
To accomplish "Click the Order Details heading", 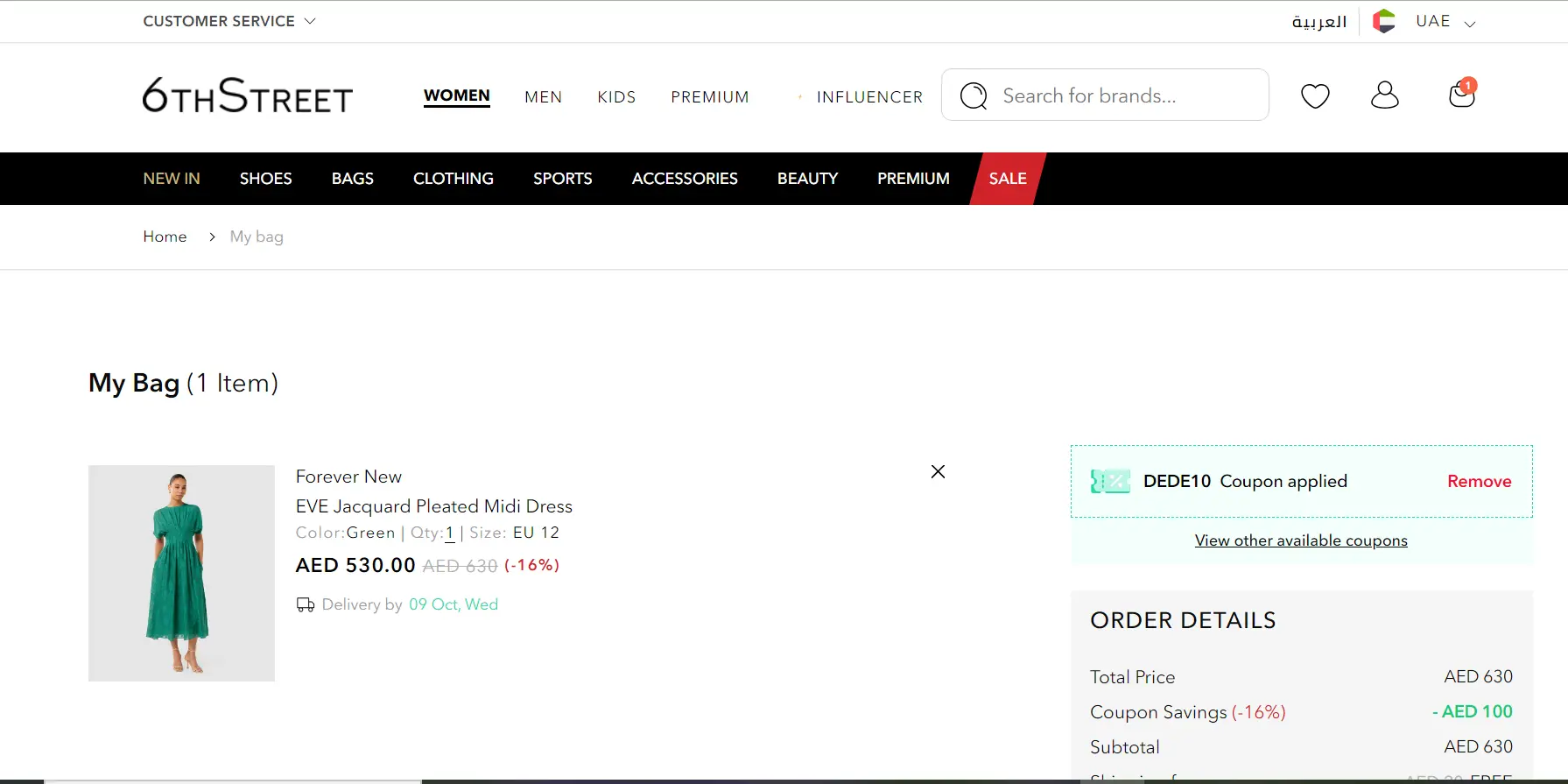I will [1183, 620].
